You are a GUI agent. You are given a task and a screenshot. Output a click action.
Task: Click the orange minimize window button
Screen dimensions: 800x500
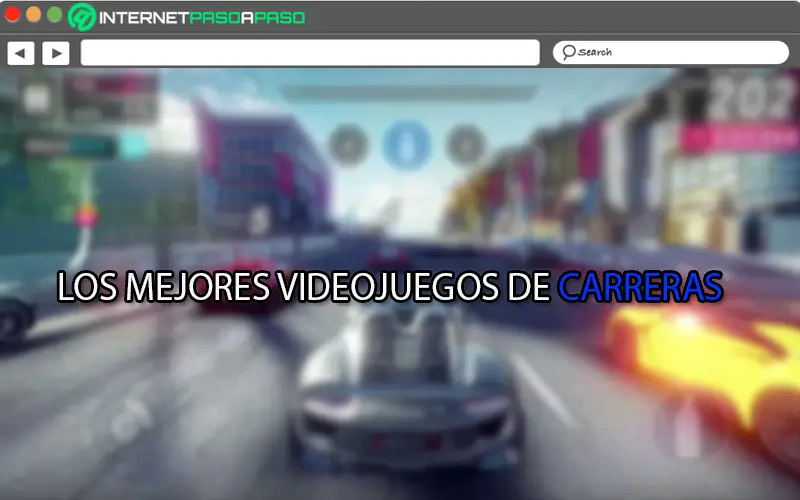point(34,14)
